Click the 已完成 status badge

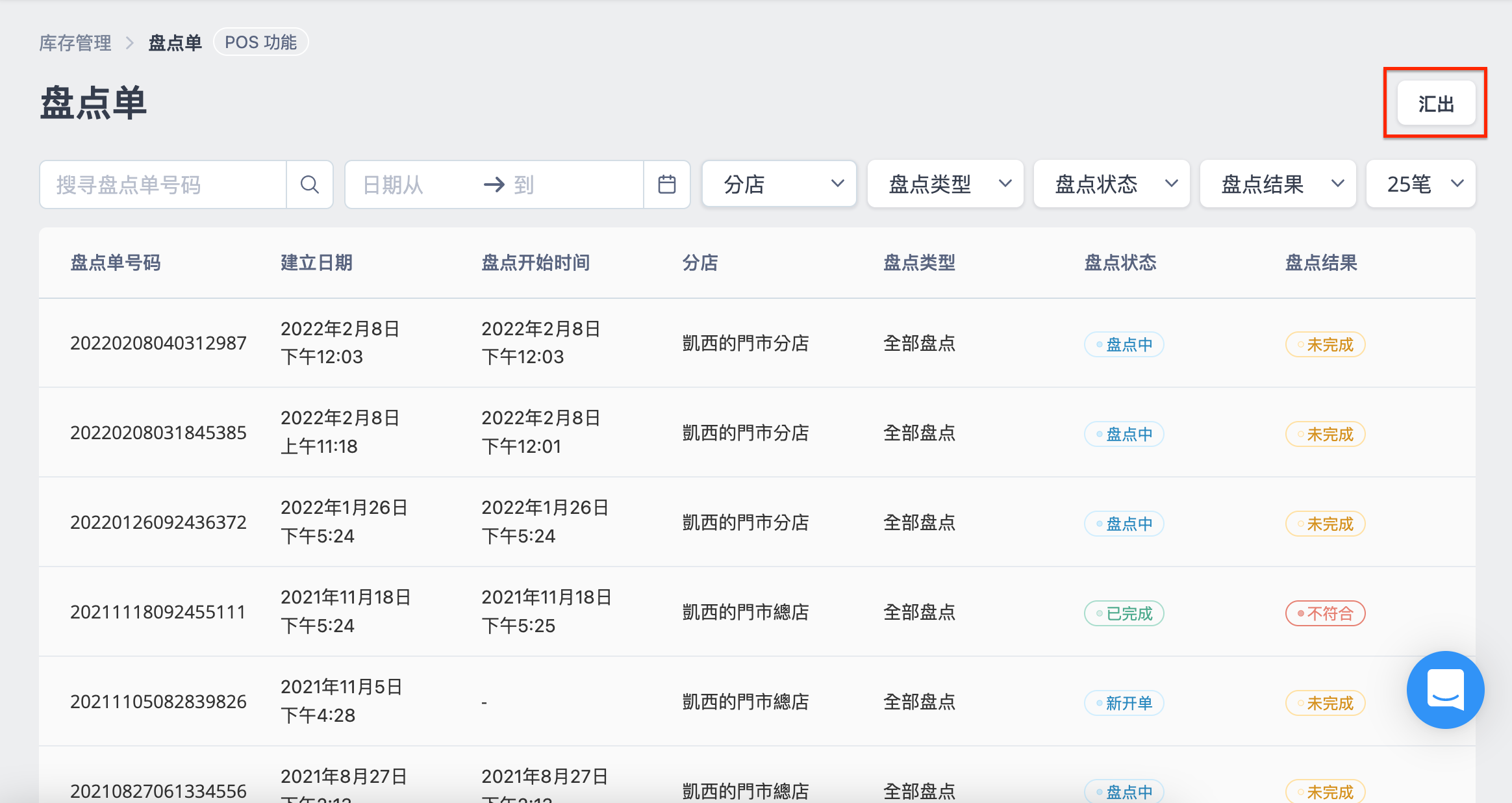coord(1124,613)
